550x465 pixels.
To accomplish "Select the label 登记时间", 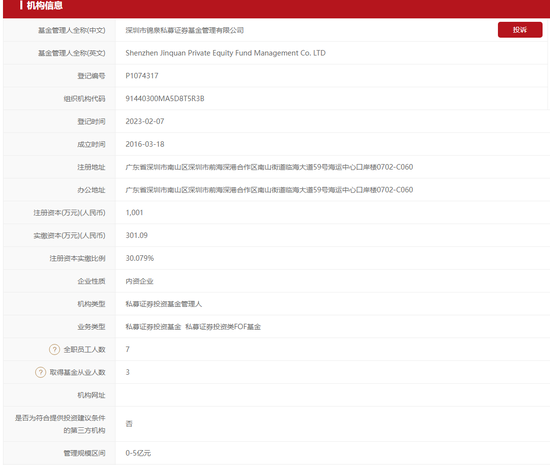I will tap(91, 122).
